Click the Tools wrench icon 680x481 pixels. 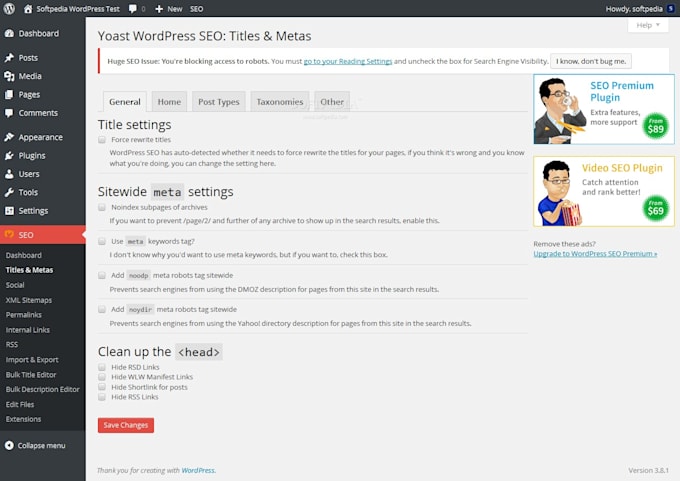click(9, 192)
